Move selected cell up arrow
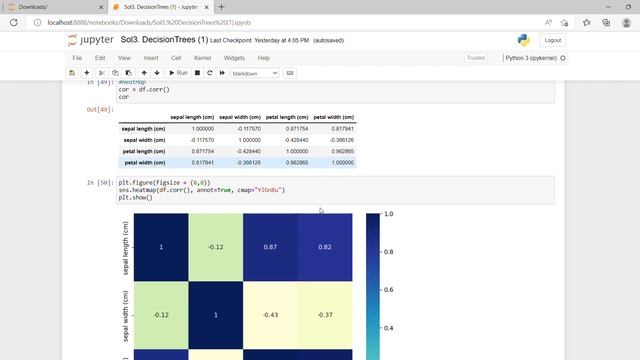This screenshot has width=640, height=360. [x=144, y=73]
